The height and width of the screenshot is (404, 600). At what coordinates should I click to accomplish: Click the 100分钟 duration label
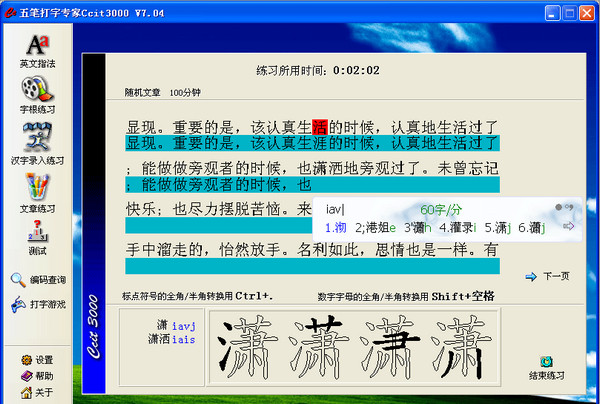coord(185,93)
